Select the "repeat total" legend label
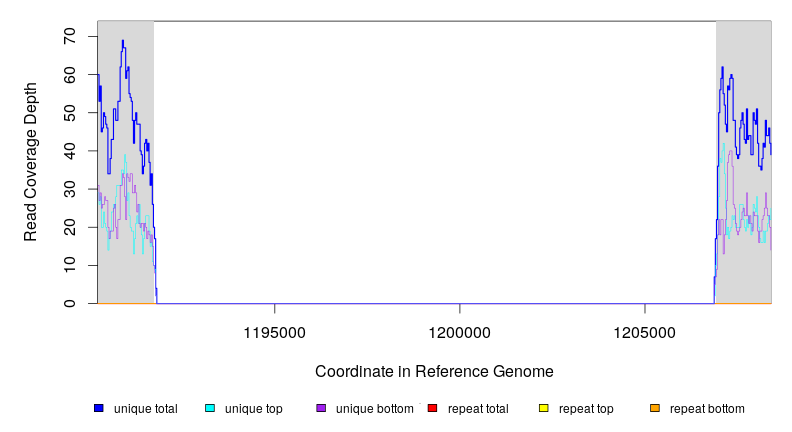 coord(478,408)
